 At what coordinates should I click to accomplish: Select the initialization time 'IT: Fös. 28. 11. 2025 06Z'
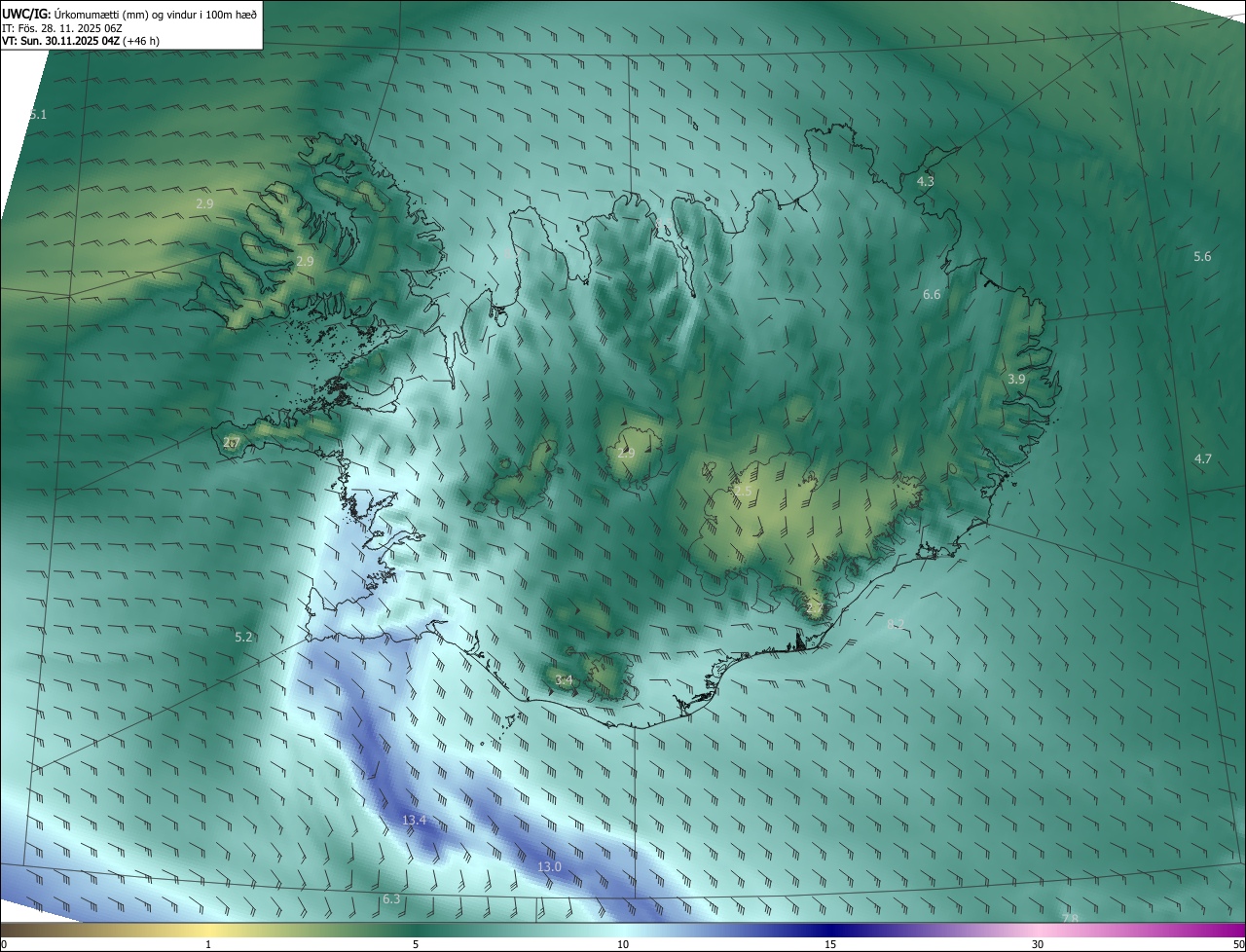click(60, 27)
